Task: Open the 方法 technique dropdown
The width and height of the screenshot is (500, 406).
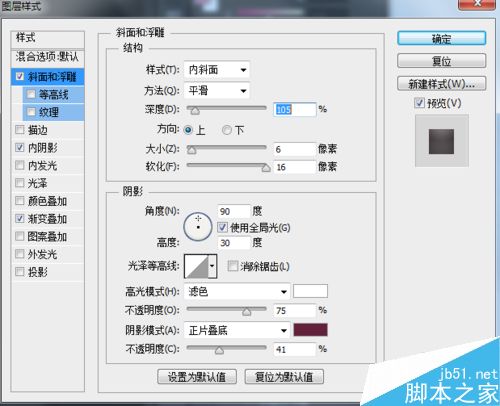Action: point(217,91)
